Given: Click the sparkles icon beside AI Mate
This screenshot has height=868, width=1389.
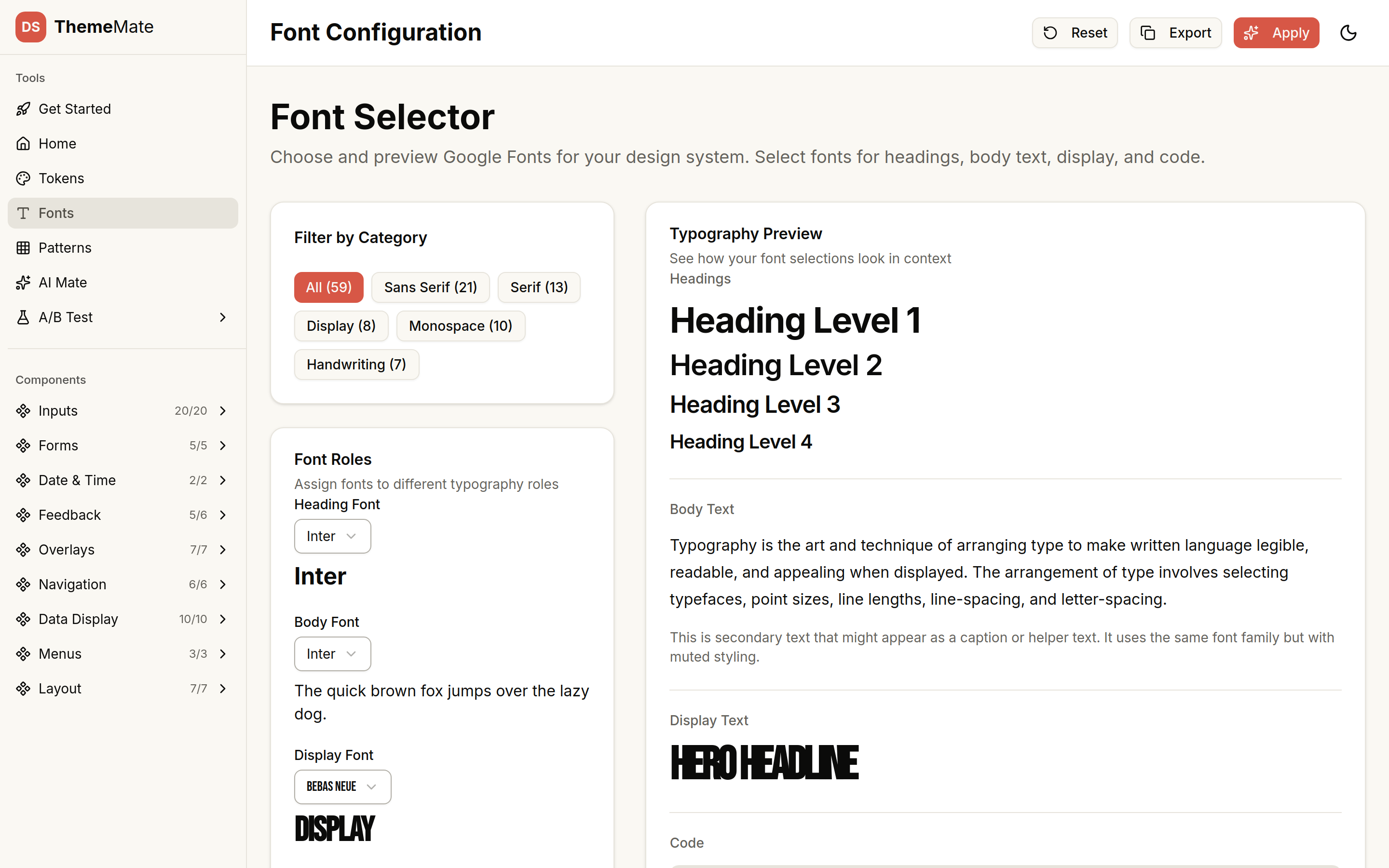Looking at the screenshot, I should coord(23,283).
